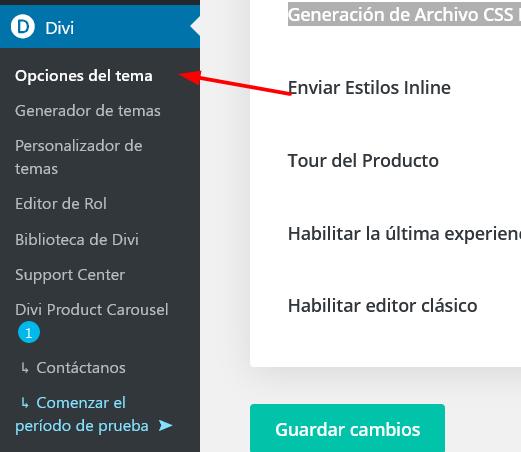The image size is (521, 452).
Task: Click the Divi logo icon
Action: tap(23, 27)
